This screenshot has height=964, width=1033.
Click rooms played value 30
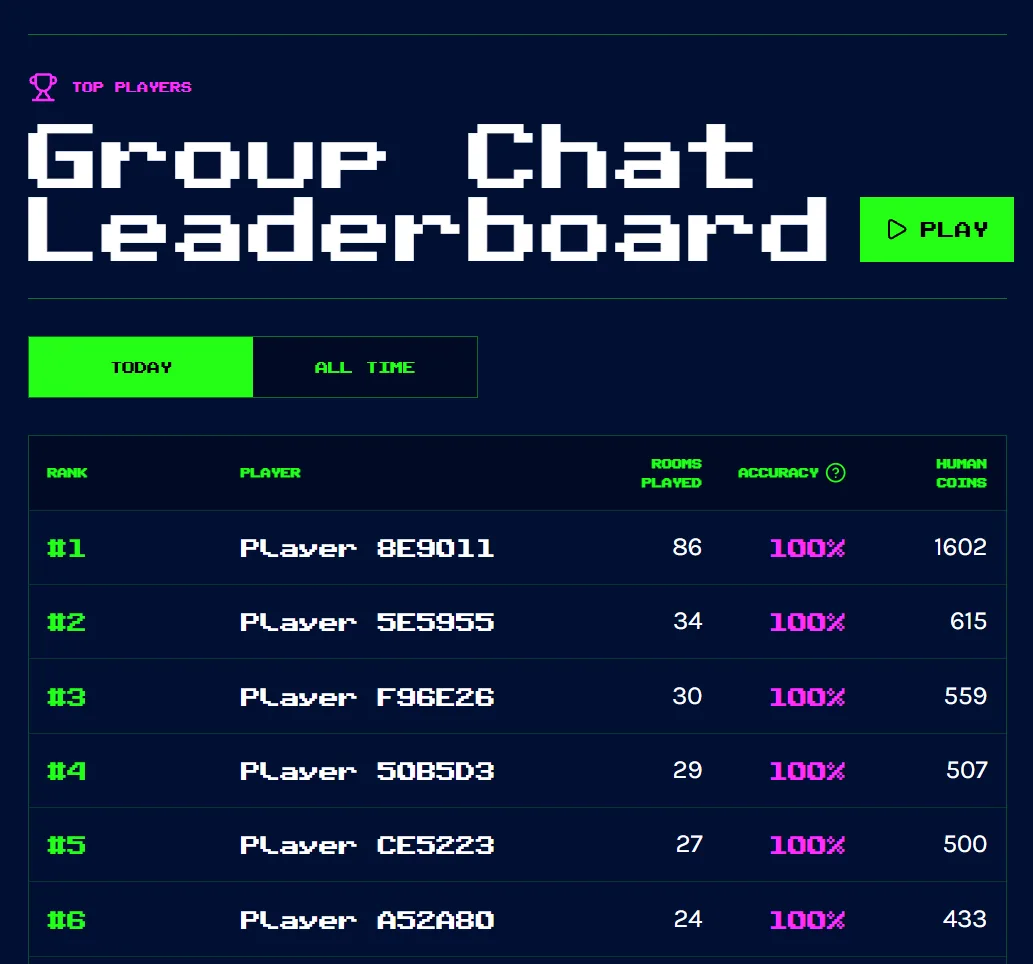point(687,696)
